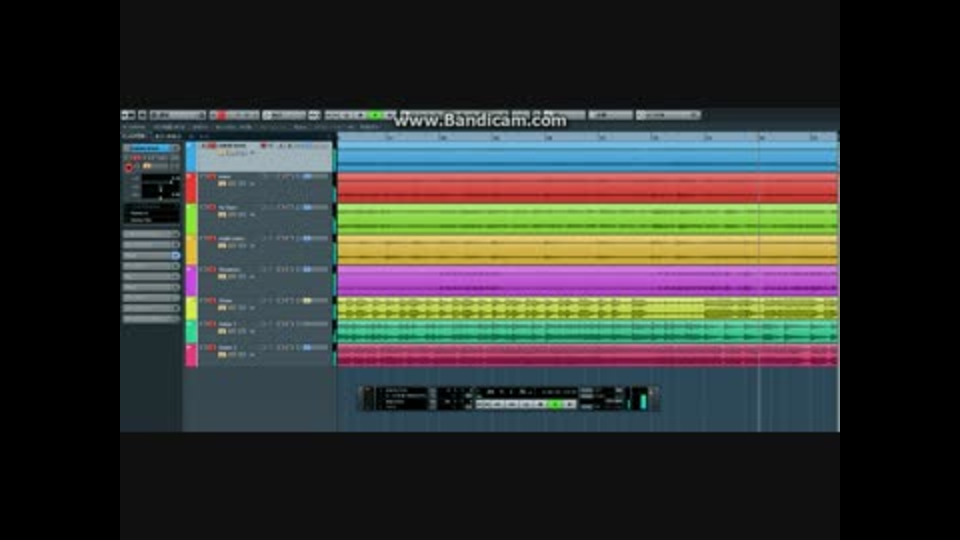Click the inspector volume fader display
The height and width of the screenshot is (540, 960).
tap(161, 187)
